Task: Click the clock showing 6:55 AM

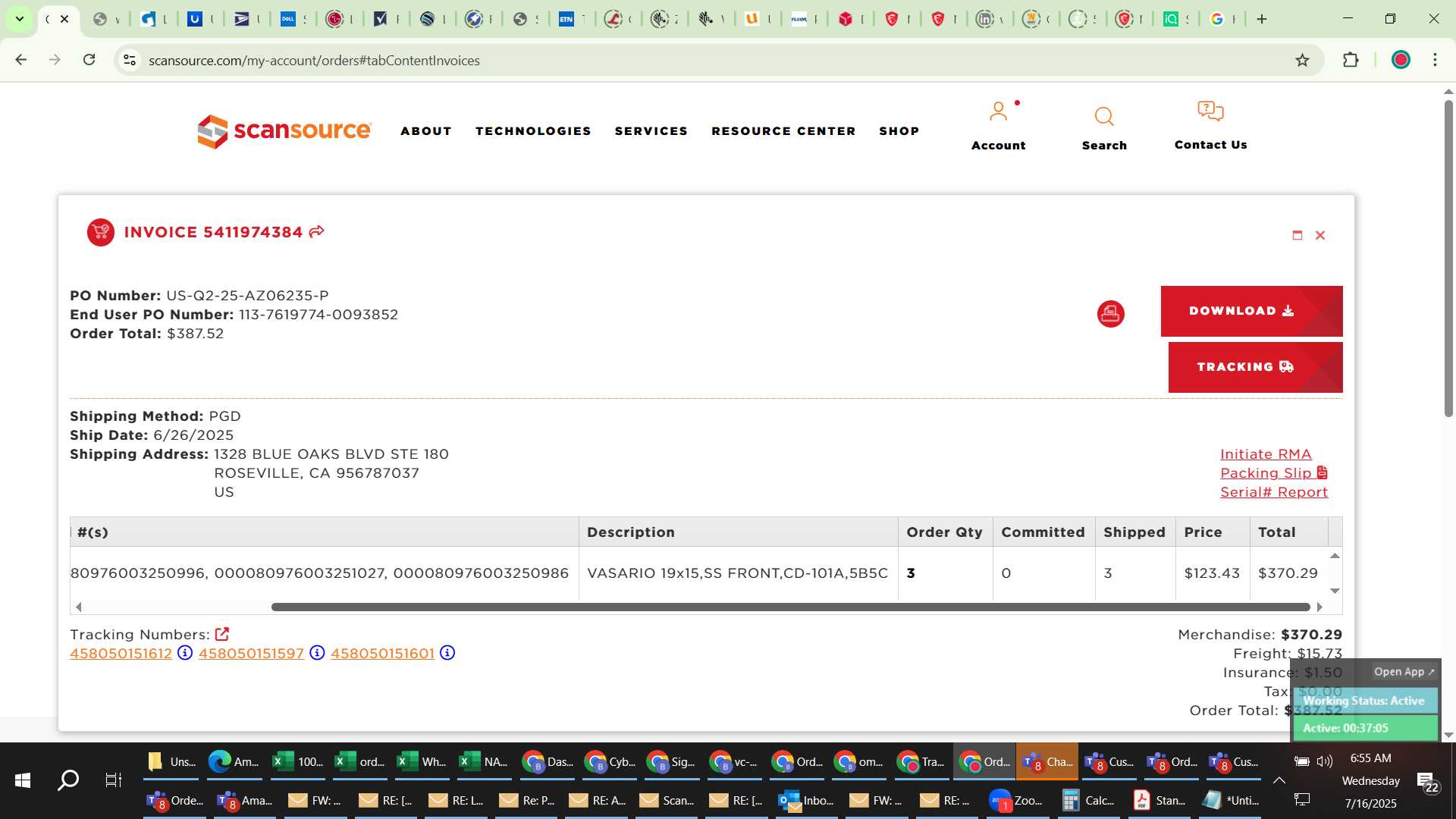Action: point(1370,758)
